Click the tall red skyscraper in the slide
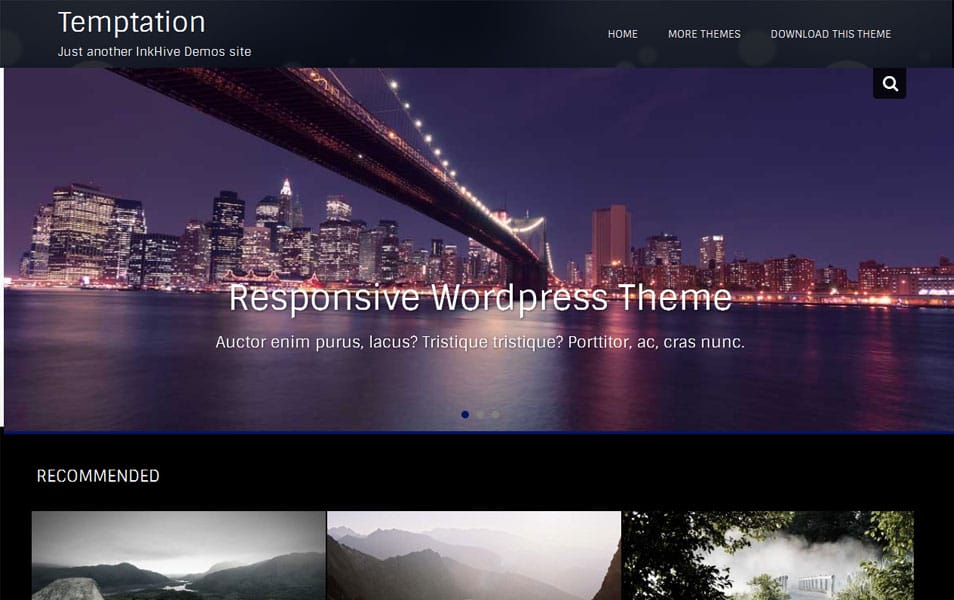The width and height of the screenshot is (954, 600). (x=610, y=240)
